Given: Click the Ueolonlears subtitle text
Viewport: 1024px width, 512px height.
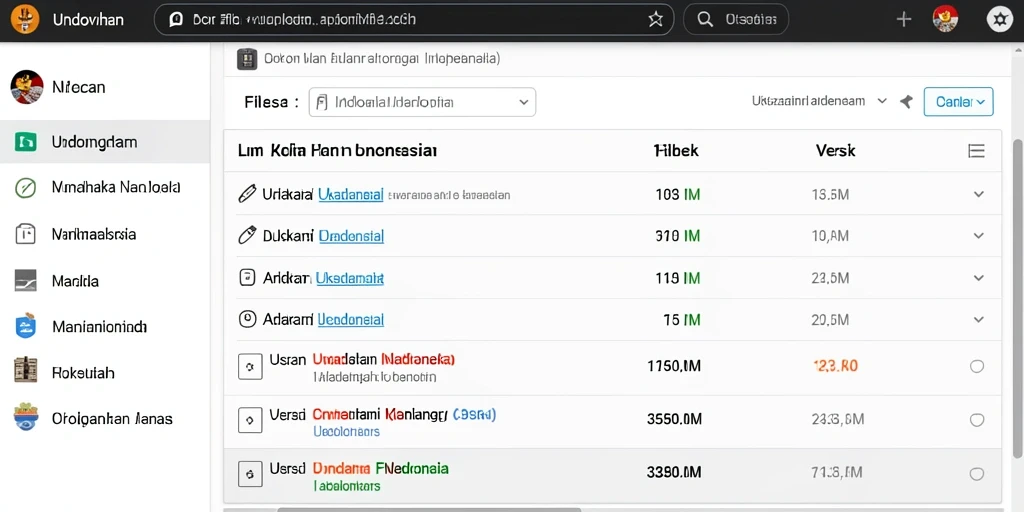Looking at the screenshot, I should tap(346, 432).
